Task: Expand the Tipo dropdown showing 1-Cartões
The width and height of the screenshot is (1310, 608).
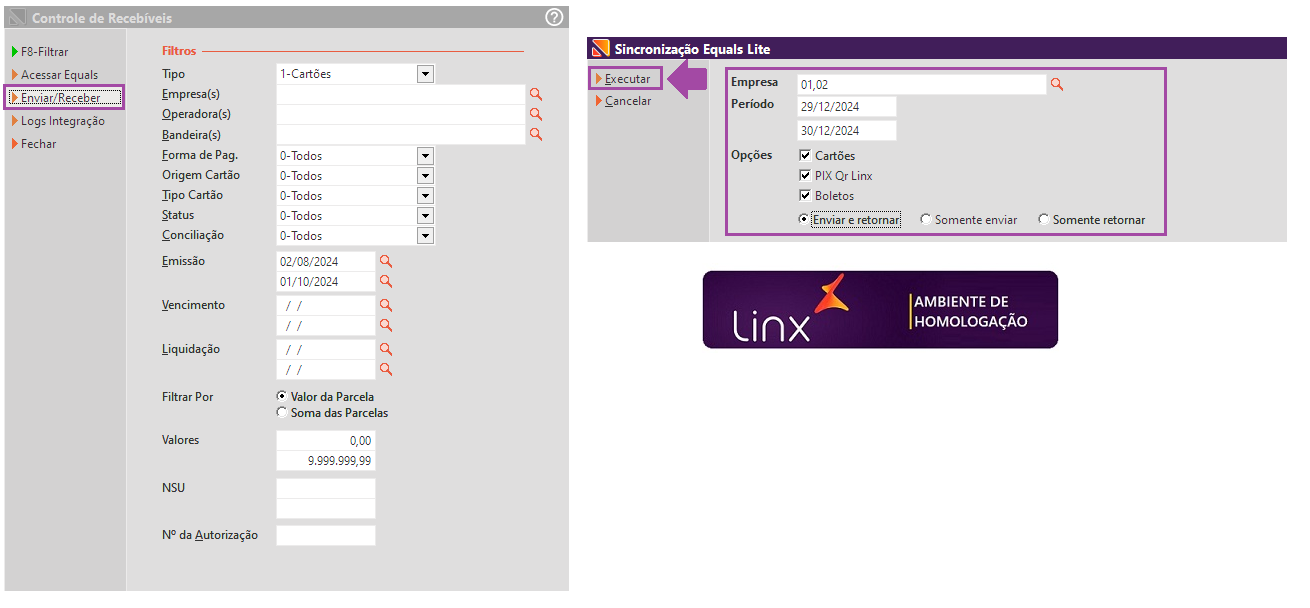Action: click(425, 74)
